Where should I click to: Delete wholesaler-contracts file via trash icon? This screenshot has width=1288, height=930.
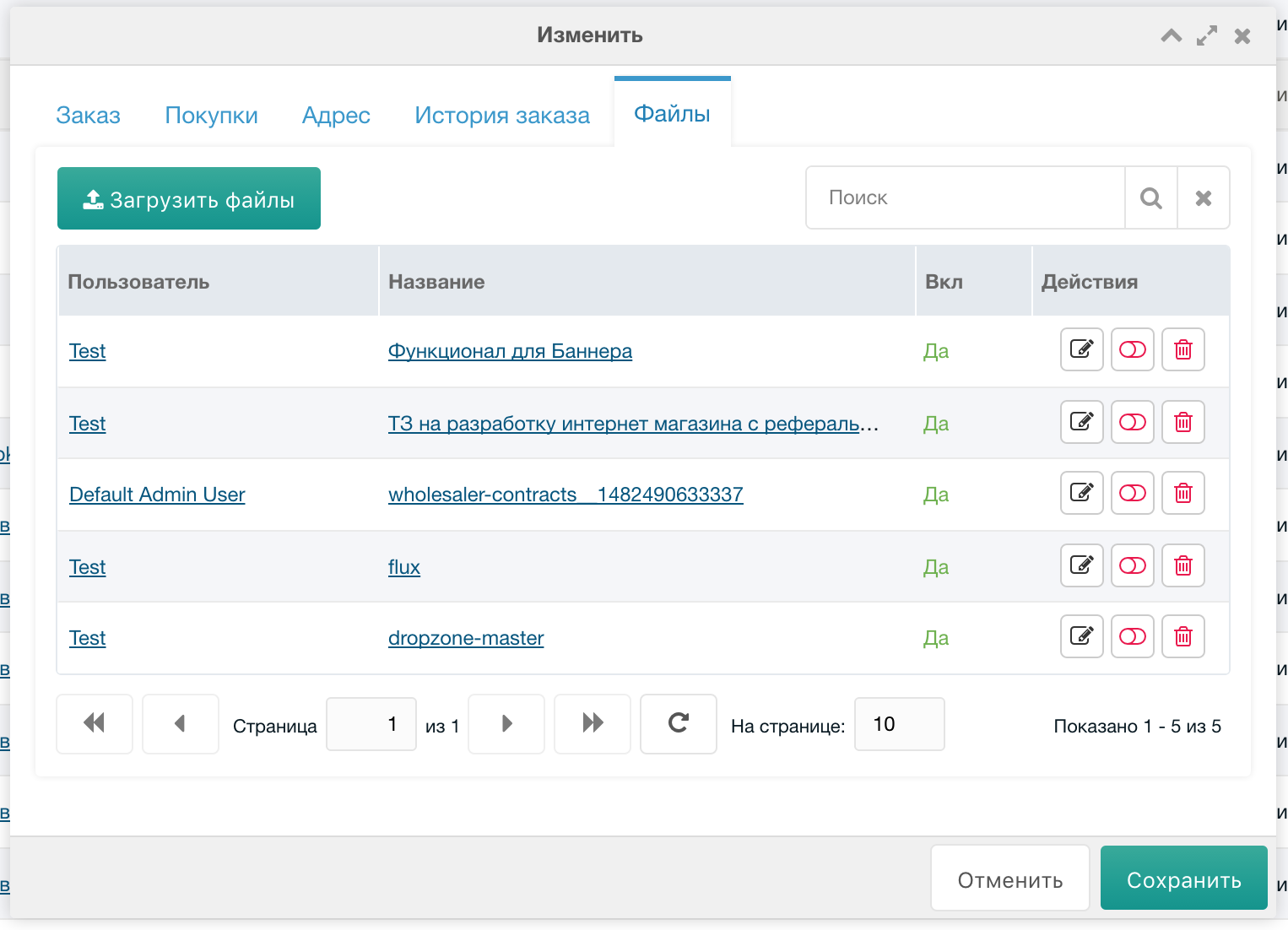coord(1182,493)
